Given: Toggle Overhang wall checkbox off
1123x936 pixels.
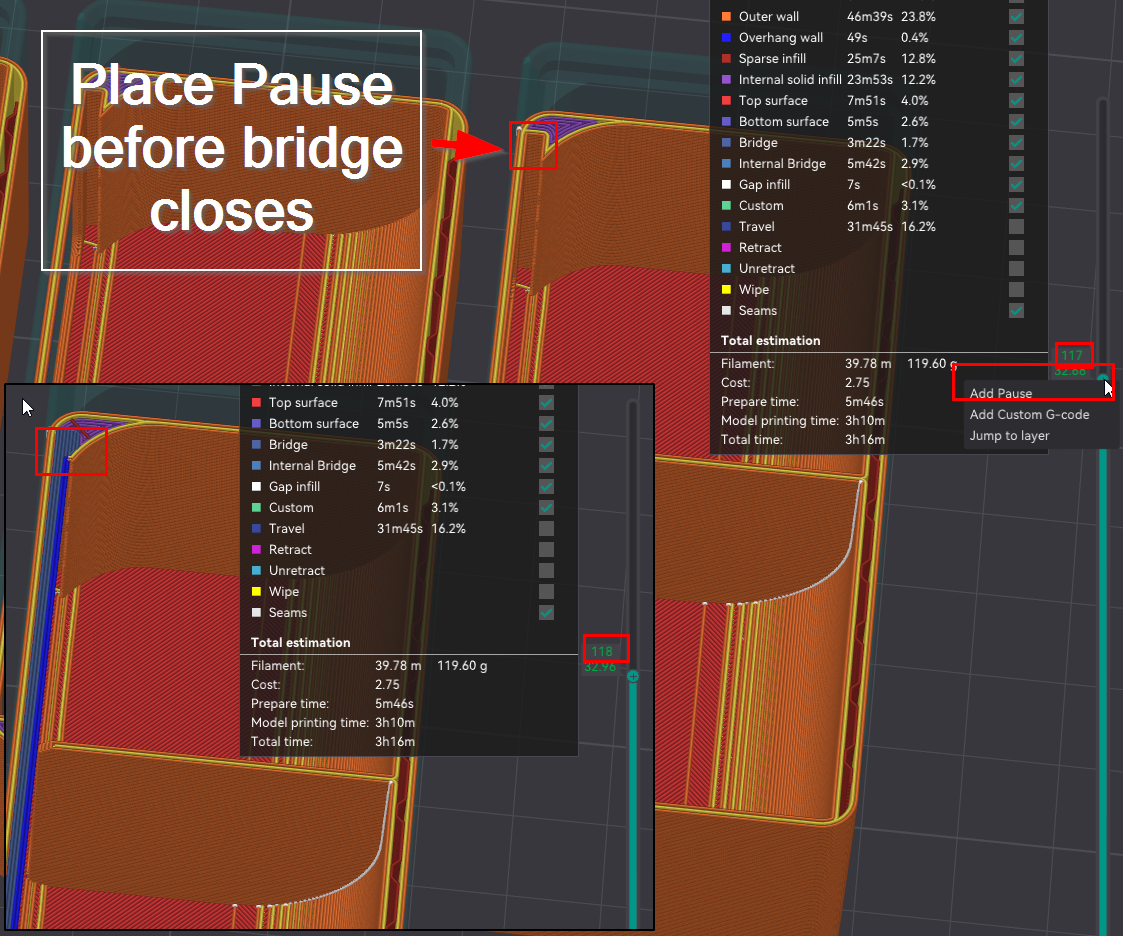Looking at the screenshot, I should click(1016, 37).
